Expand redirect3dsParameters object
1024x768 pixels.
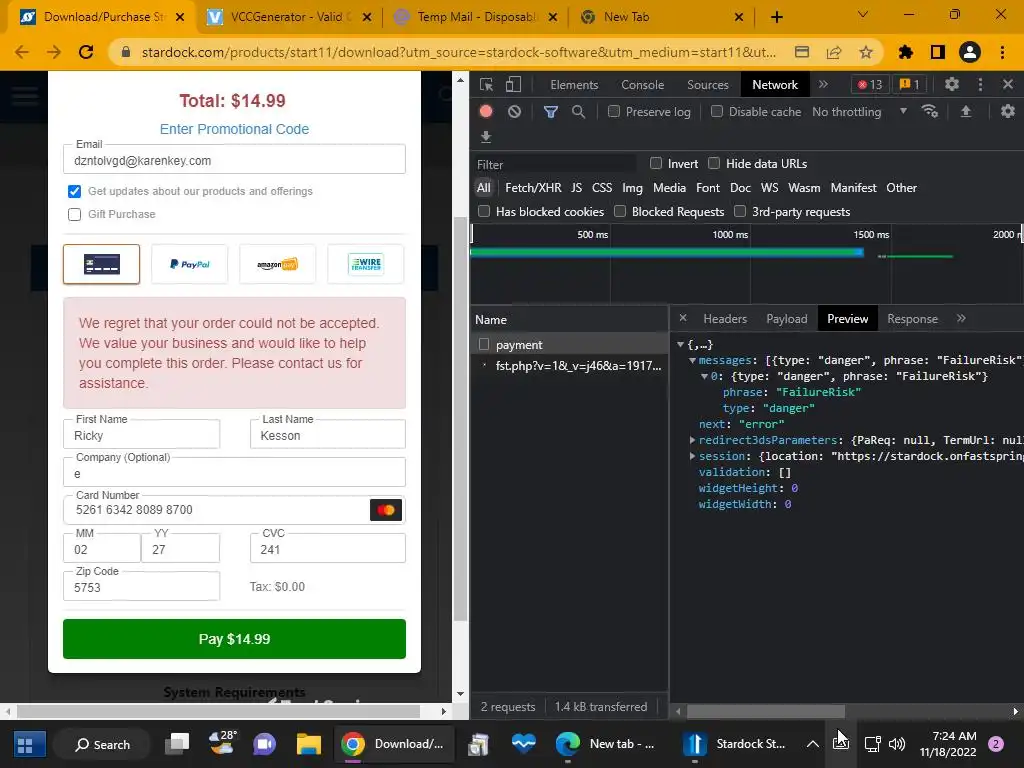coord(692,440)
